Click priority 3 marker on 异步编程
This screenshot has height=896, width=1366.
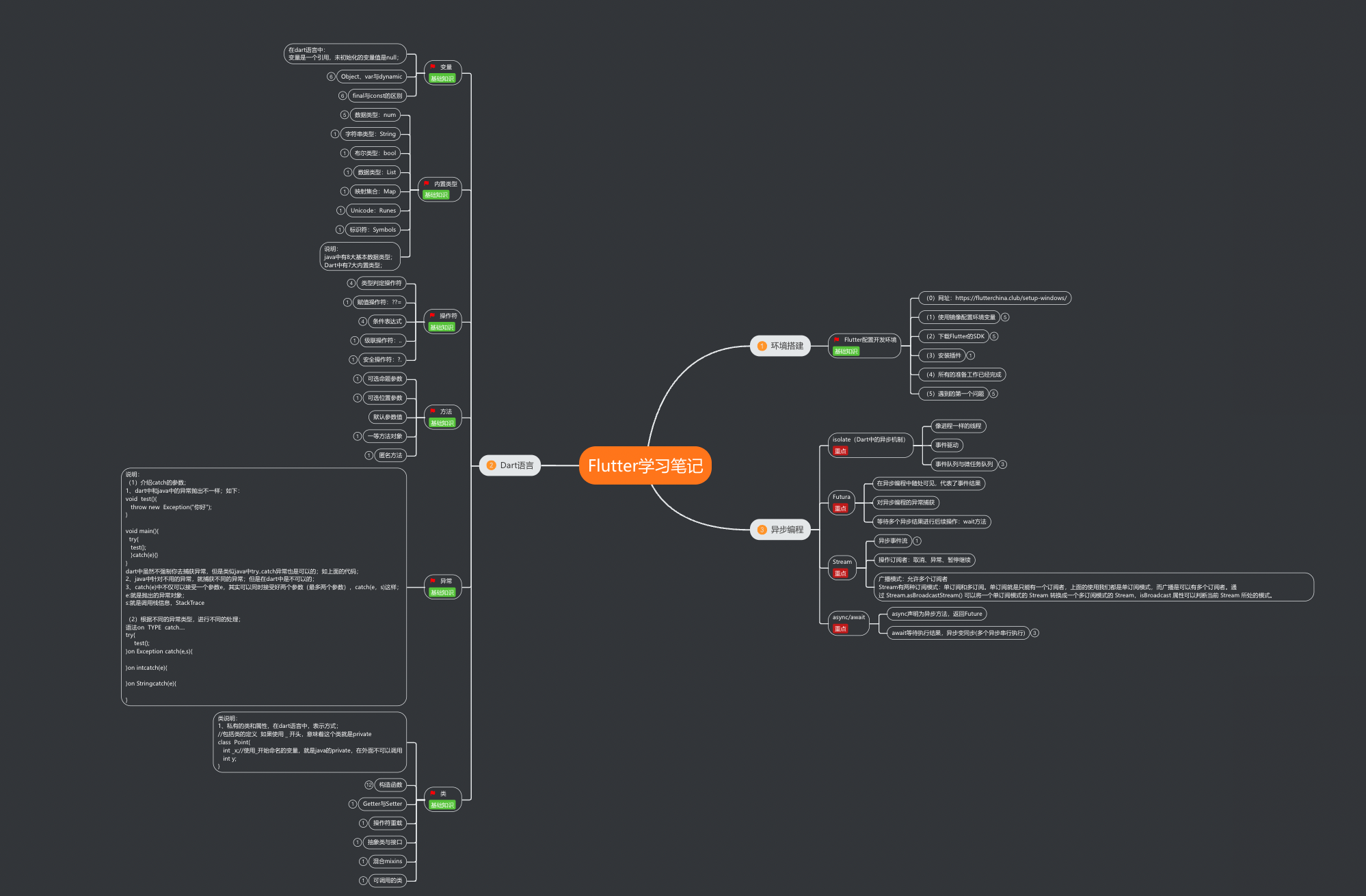pyautogui.click(x=762, y=530)
